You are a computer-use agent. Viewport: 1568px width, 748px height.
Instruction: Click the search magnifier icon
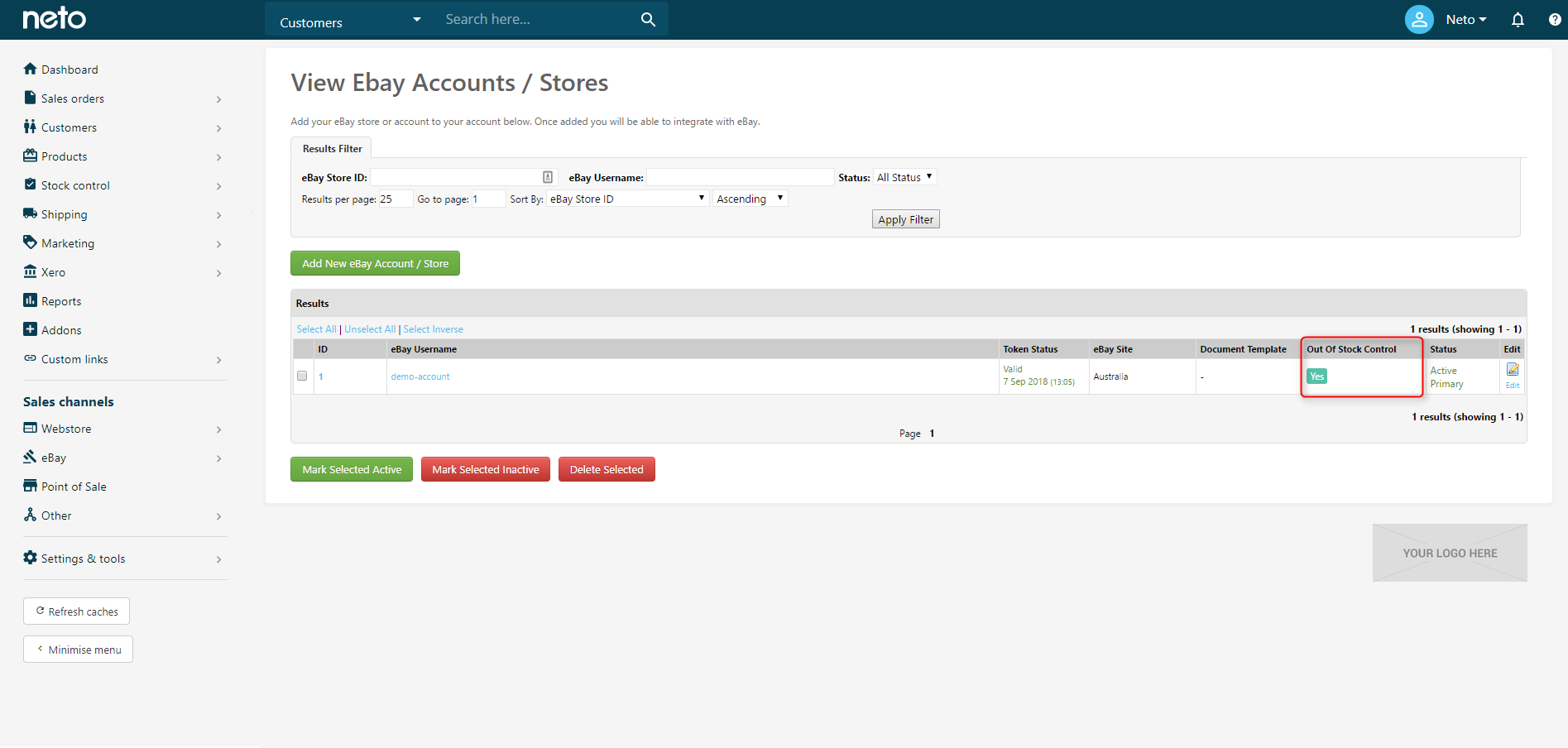(648, 19)
